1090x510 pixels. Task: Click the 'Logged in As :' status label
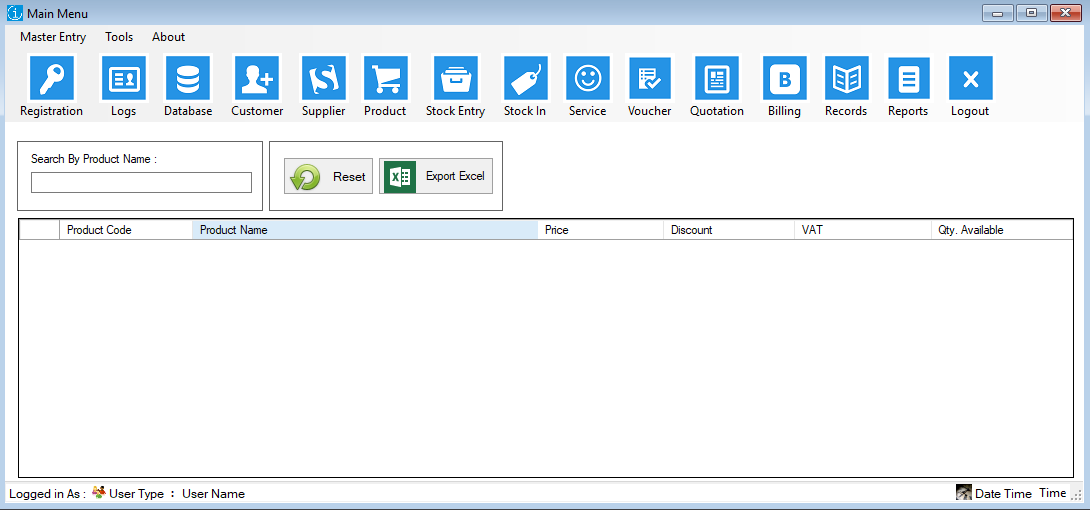coord(47,494)
